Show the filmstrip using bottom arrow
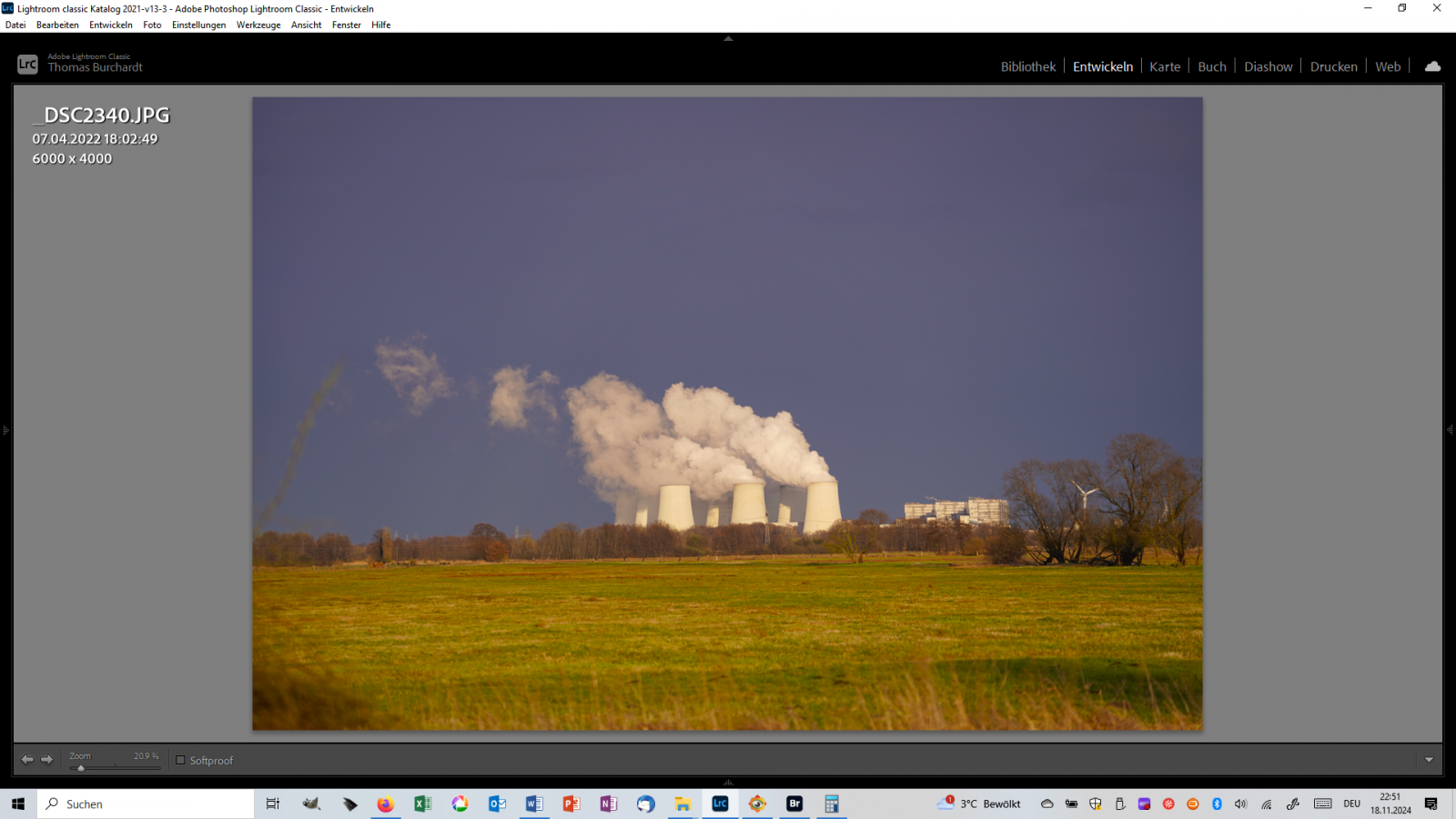The width and height of the screenshot is (1456, 819). tap(728, 783)
